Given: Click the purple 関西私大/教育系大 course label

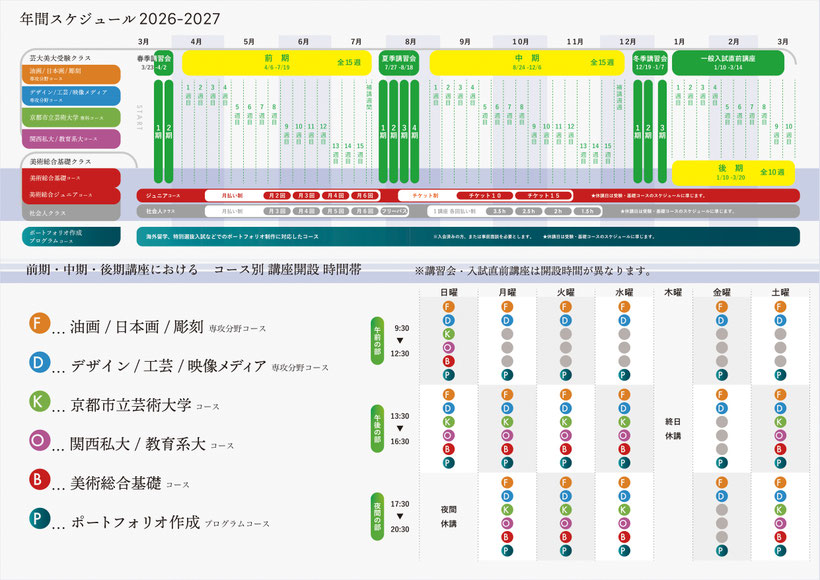Looking at the screenshot, I should (x=71, y=139).
